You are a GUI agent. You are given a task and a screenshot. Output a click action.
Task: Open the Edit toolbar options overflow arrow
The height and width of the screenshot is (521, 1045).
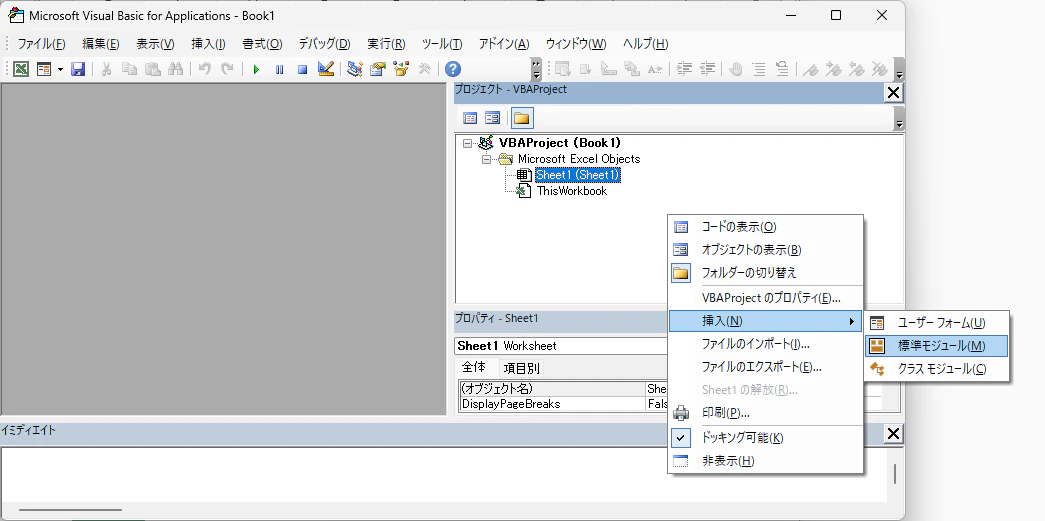pos(899,69)
